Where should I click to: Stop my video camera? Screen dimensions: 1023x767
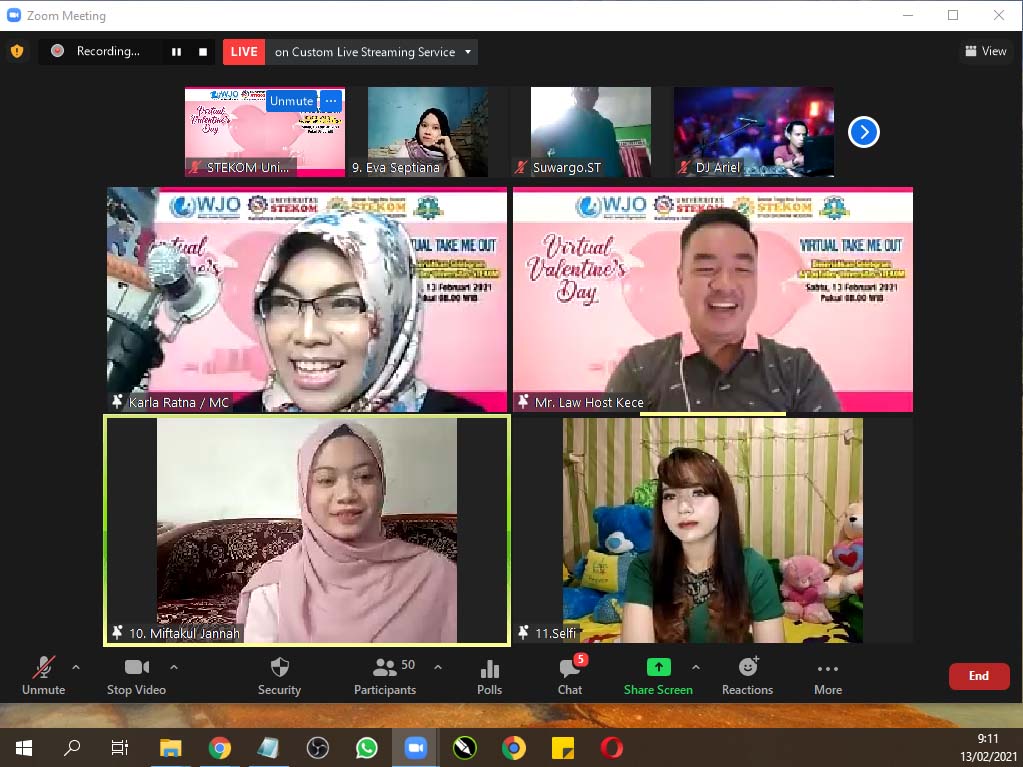point(136,676)
